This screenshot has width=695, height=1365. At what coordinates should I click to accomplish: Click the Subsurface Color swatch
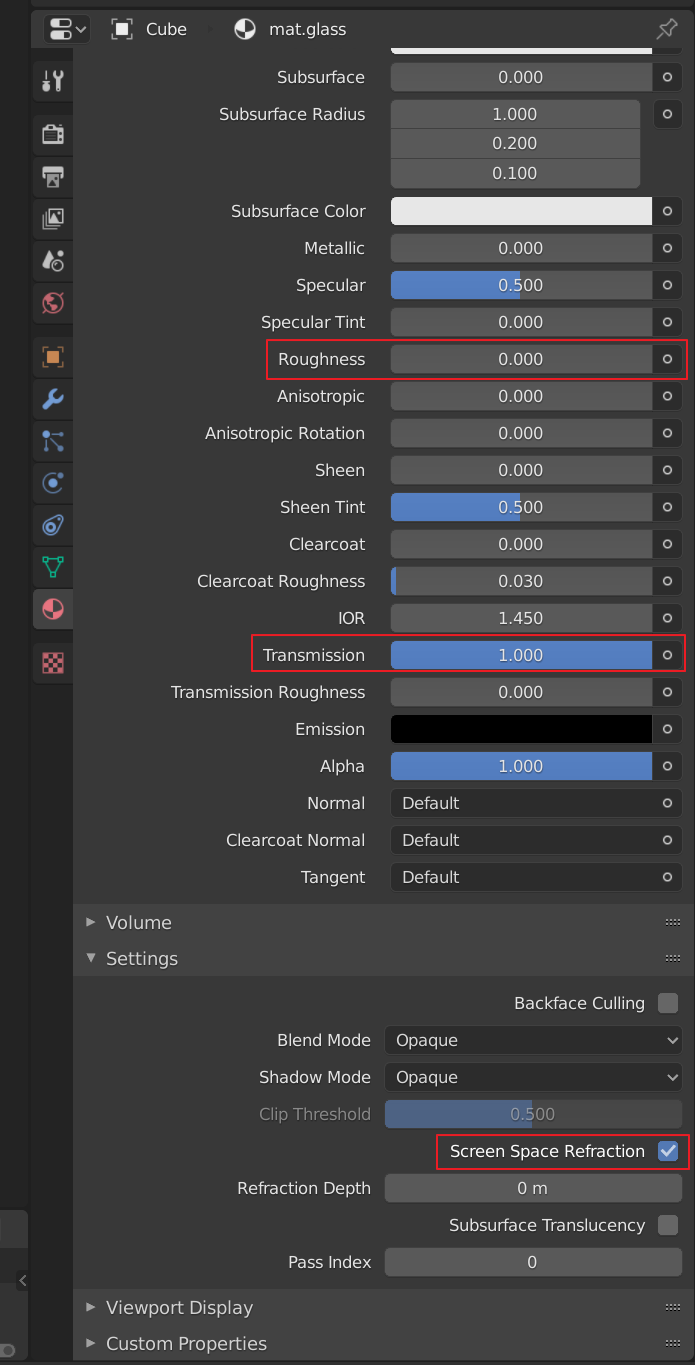click(521, 211)
